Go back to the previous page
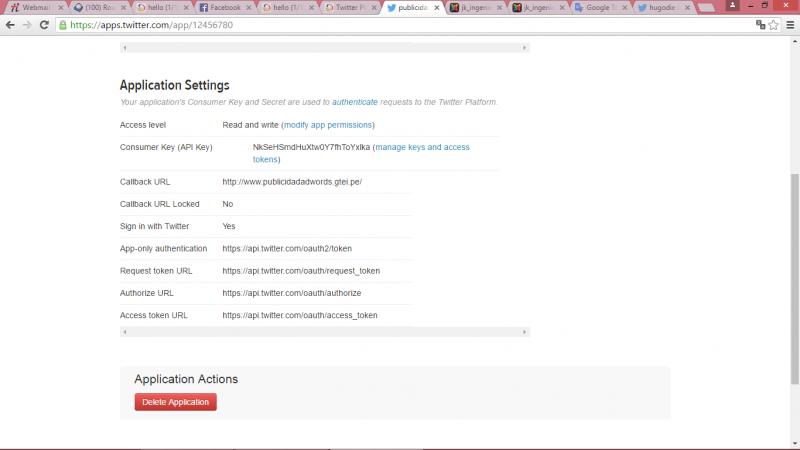 click(x=10, y=24)
